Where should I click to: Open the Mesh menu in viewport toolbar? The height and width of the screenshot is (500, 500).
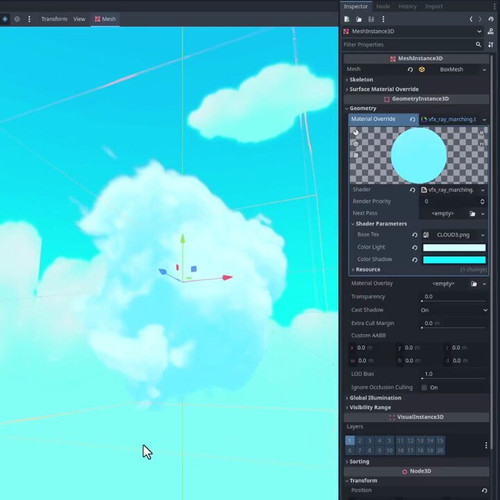pyautogui.click(x=105, y=19)
